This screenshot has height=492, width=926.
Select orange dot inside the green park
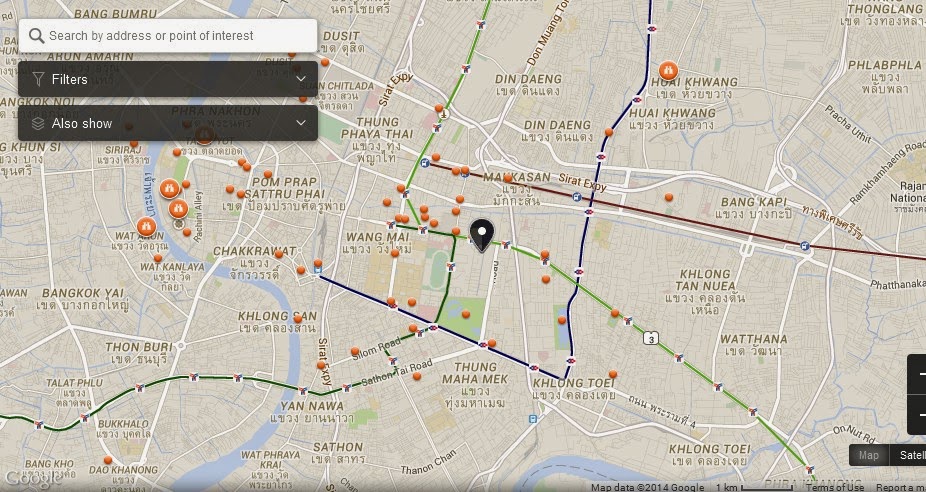click(x=466, y=314)
